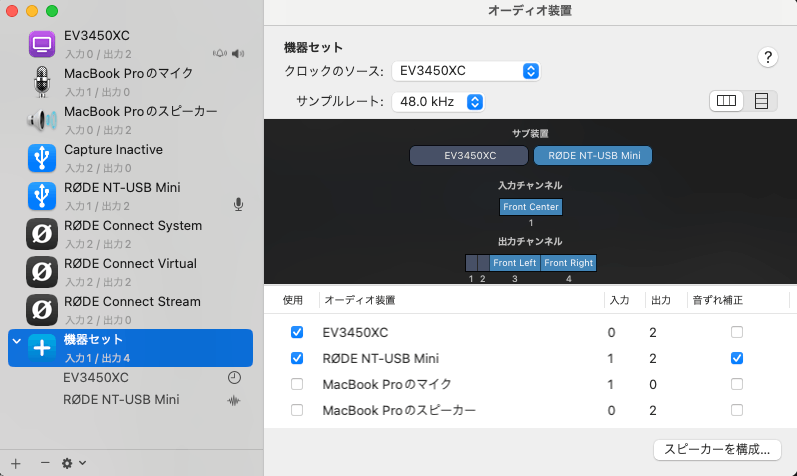Select the EV3450XC sub-device pill
797x476 pixels.
click(469, 156)
